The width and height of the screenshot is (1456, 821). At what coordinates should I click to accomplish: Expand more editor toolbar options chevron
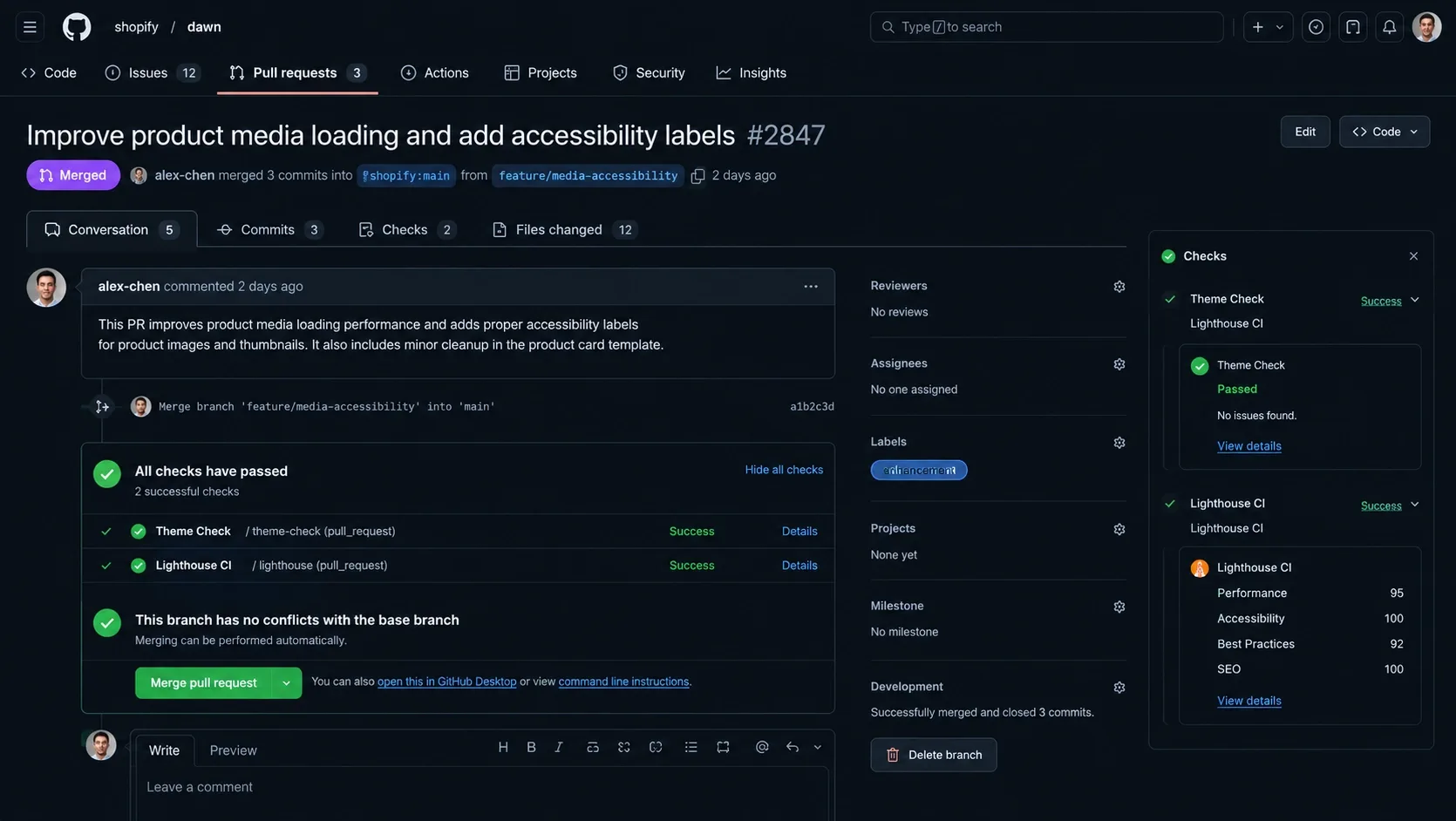[817, 747]
